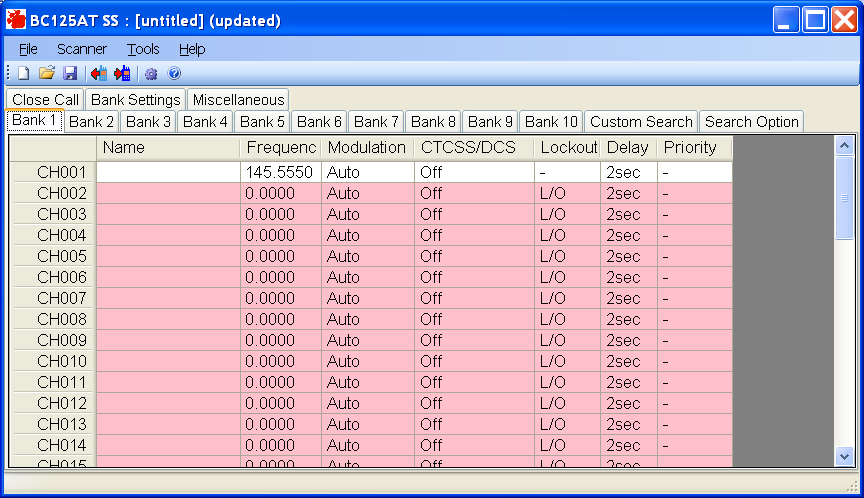Open the Tools menu
The height and width of the screenshot is (498, 864).
click(x=143, y=49)
